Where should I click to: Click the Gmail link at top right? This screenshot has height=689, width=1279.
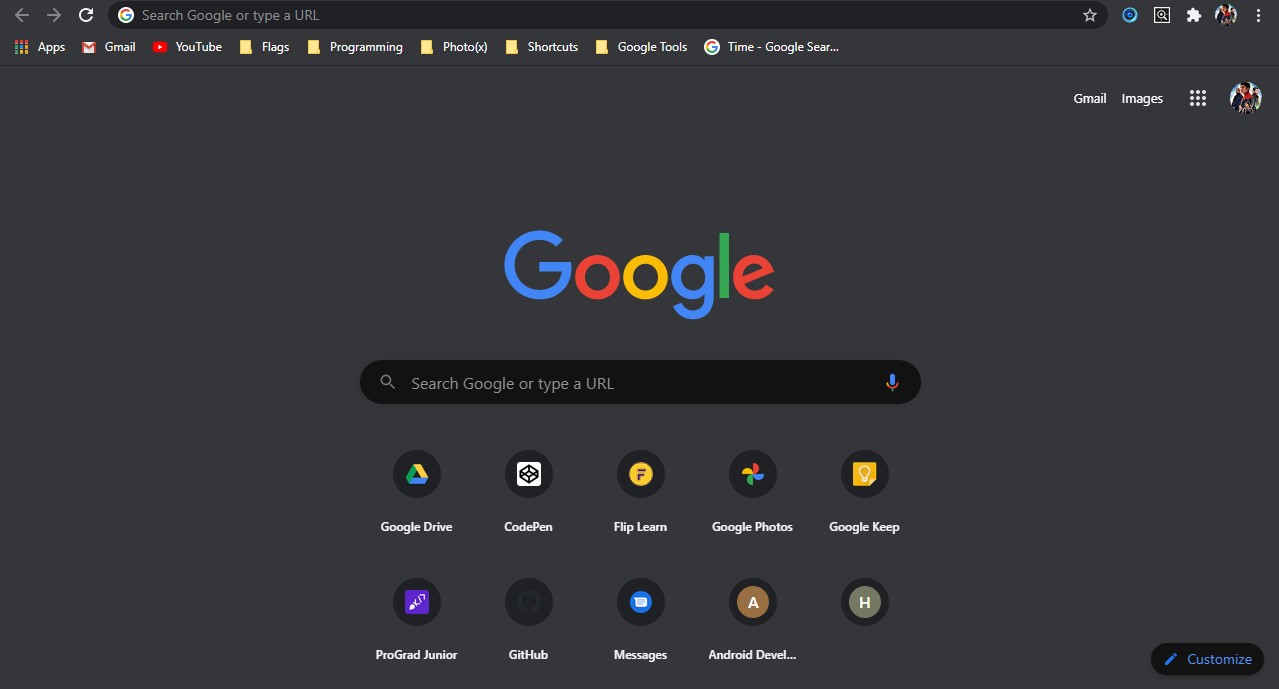click(x=1089, y=98)
